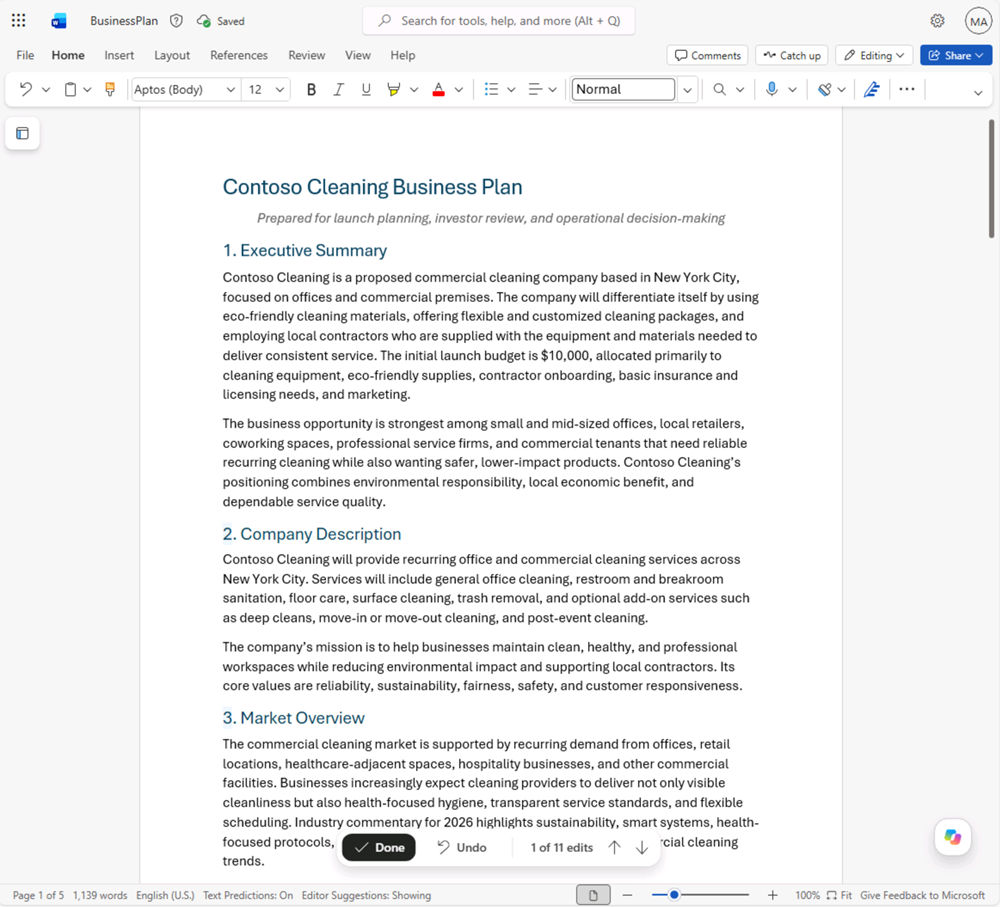The height and width of the screenshot is (907, 1000).
Task: Open the Editor pen icon
Action: (x=872, y=89)
